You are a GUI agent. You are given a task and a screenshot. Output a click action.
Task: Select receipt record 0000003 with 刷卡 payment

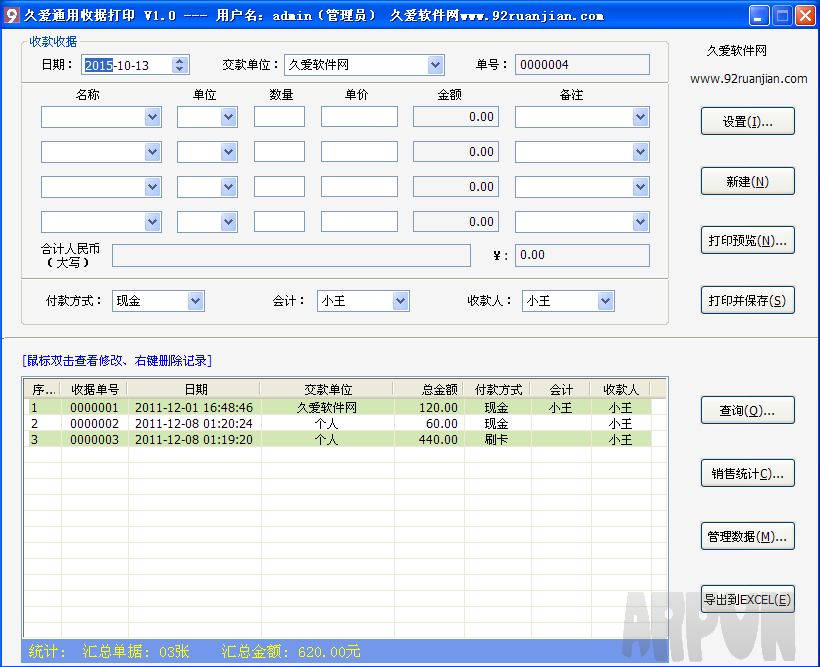(x=94, y=440)
